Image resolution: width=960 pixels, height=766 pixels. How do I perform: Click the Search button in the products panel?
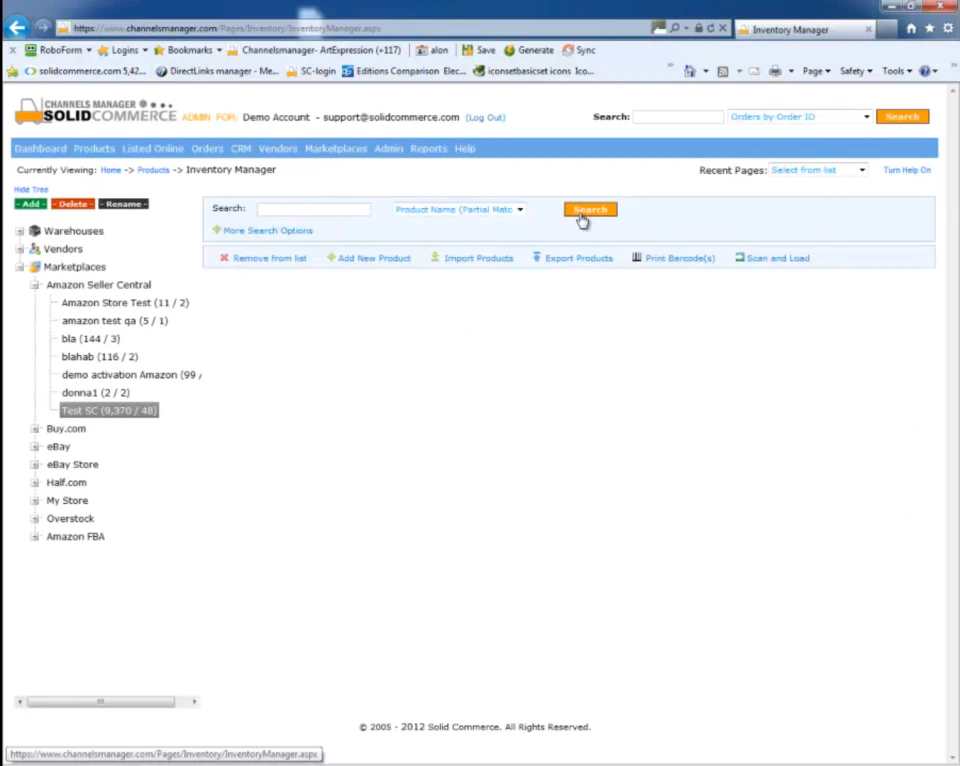coord(590,209)
